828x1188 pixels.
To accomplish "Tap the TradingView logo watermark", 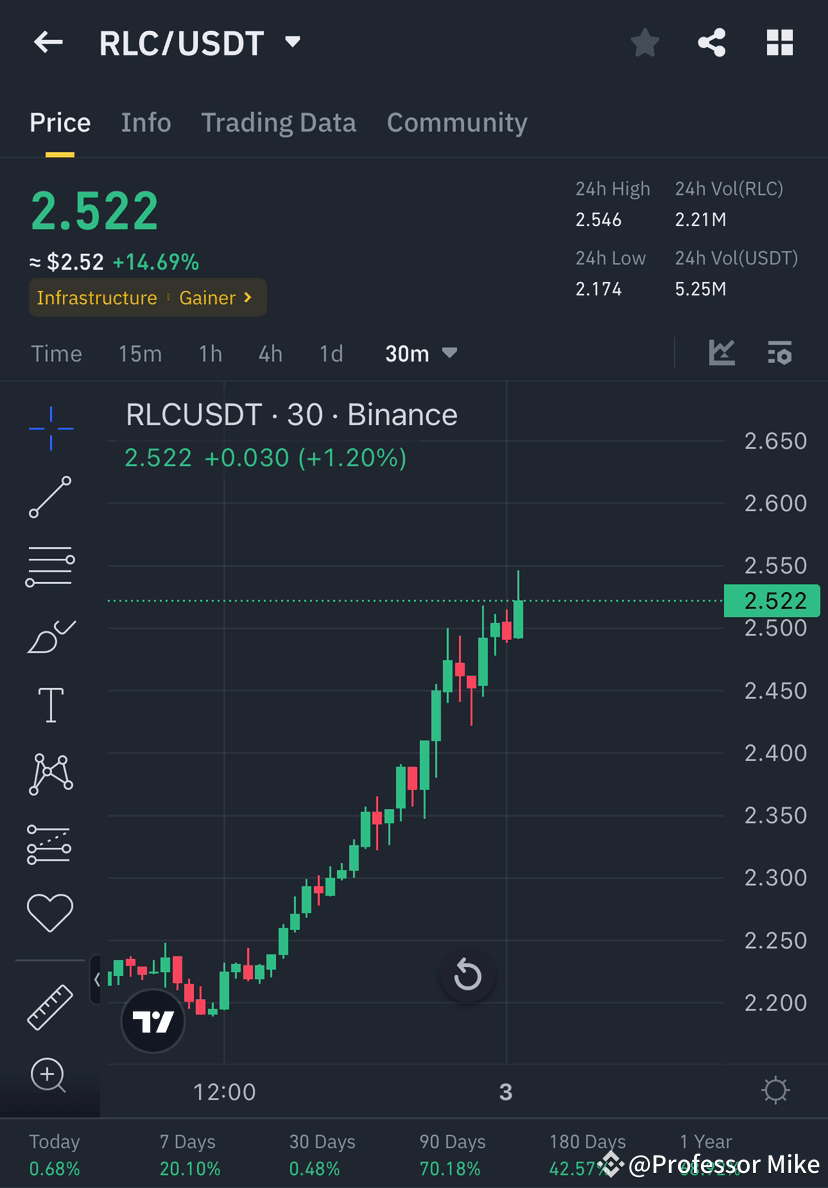I will pos(152,1022).
